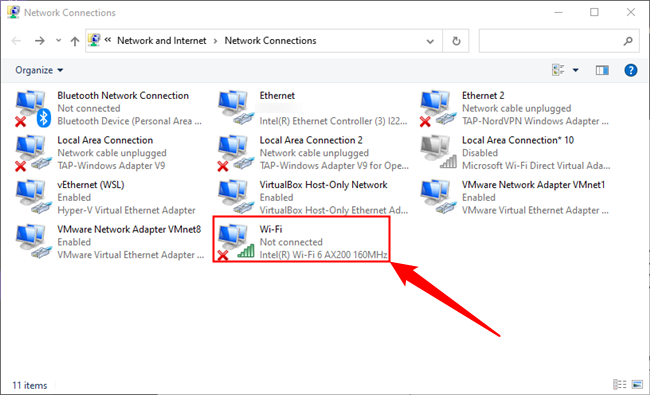
Task: Show the preview pane
Action: [x=602, y=70]
